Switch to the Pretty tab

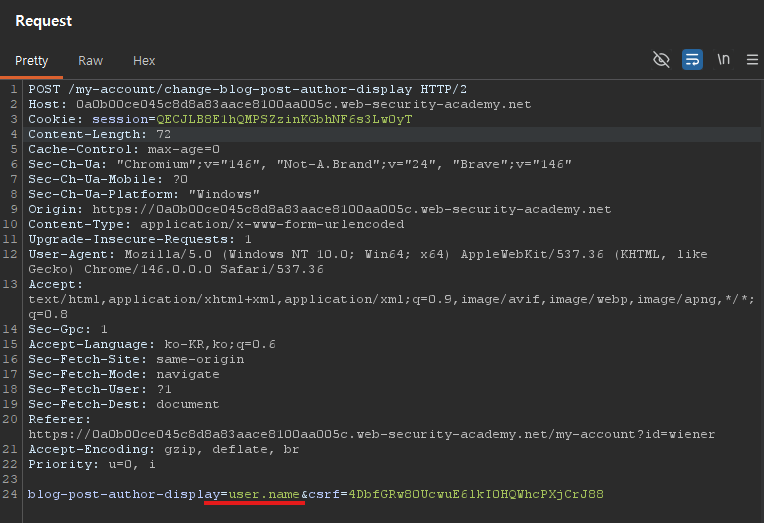pyautogui.click(x=31, y=61)
